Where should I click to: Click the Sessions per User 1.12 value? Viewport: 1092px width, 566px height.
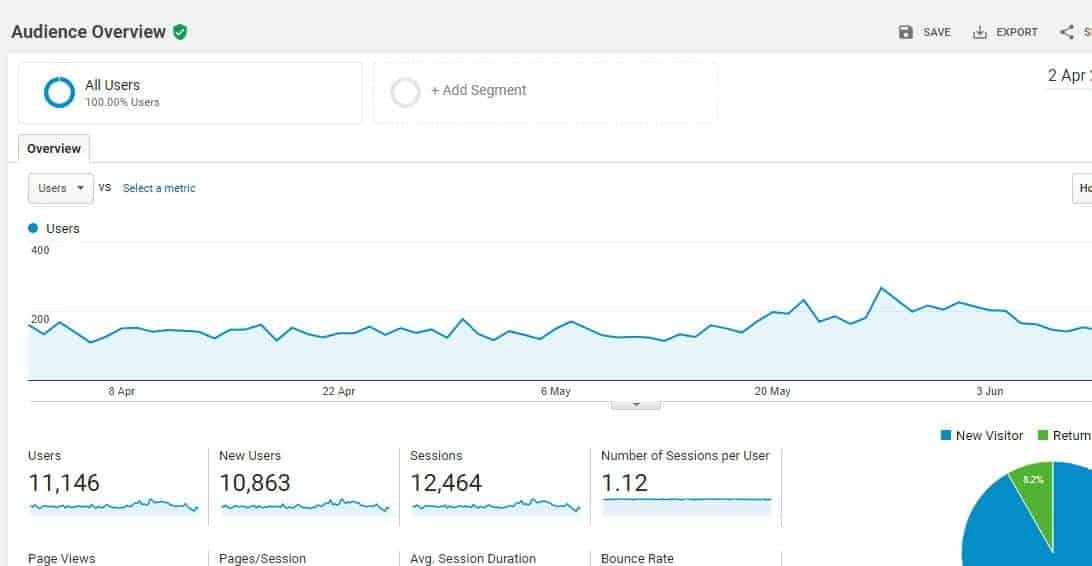(625, 483)
